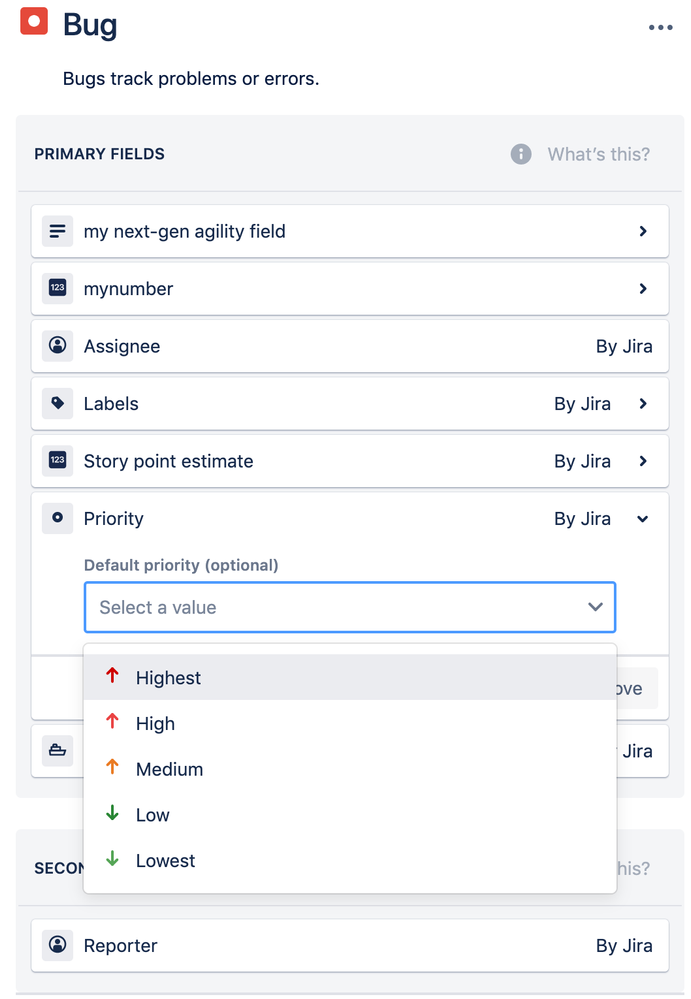Click the Labels tag icon

point(58,403)
